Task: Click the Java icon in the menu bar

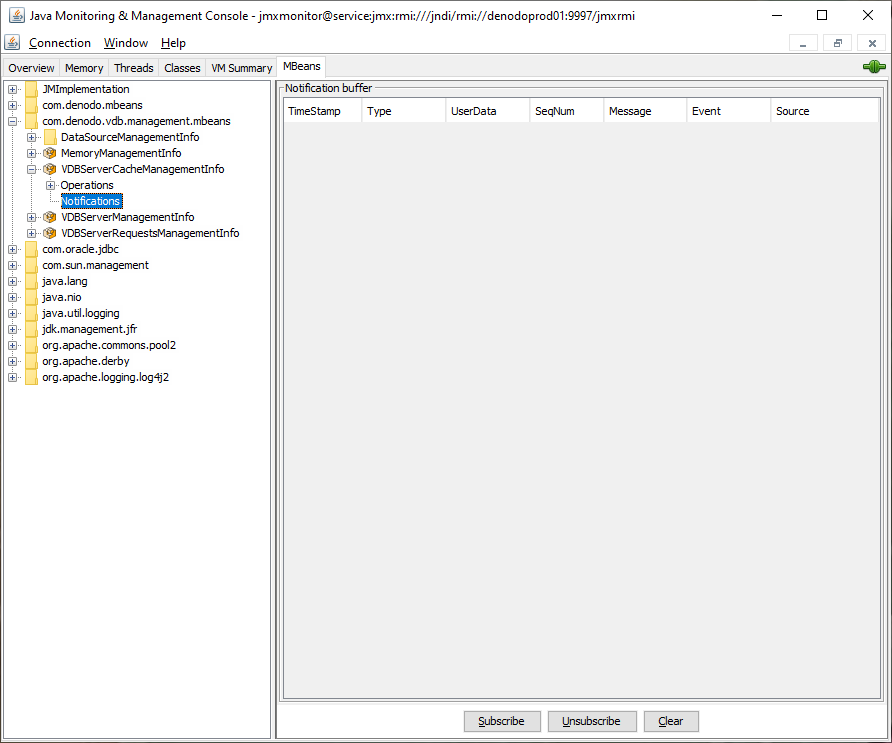Action: (x=12, y=43)
